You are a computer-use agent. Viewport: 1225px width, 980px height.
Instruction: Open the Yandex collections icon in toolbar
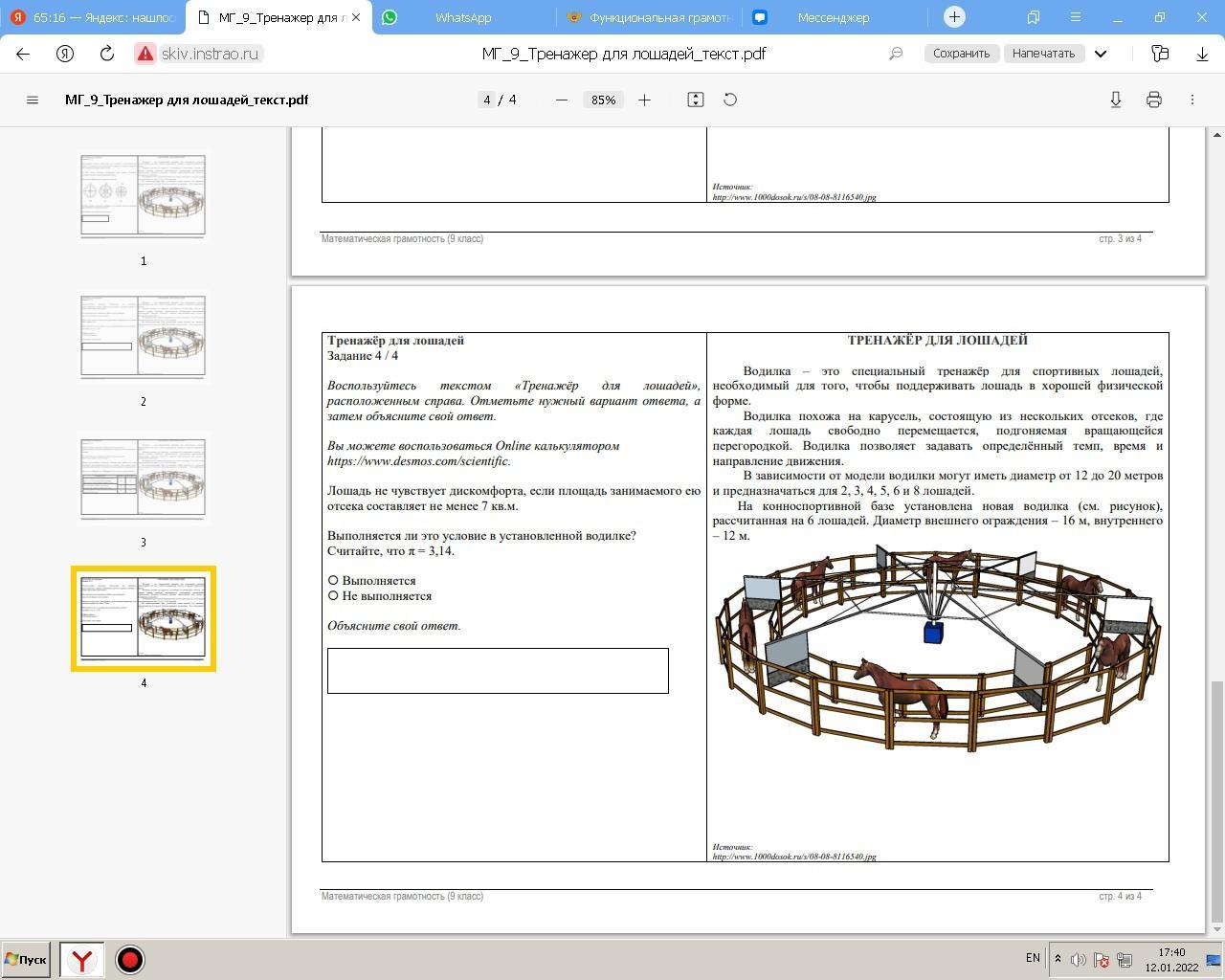(x=1160, y=54)
